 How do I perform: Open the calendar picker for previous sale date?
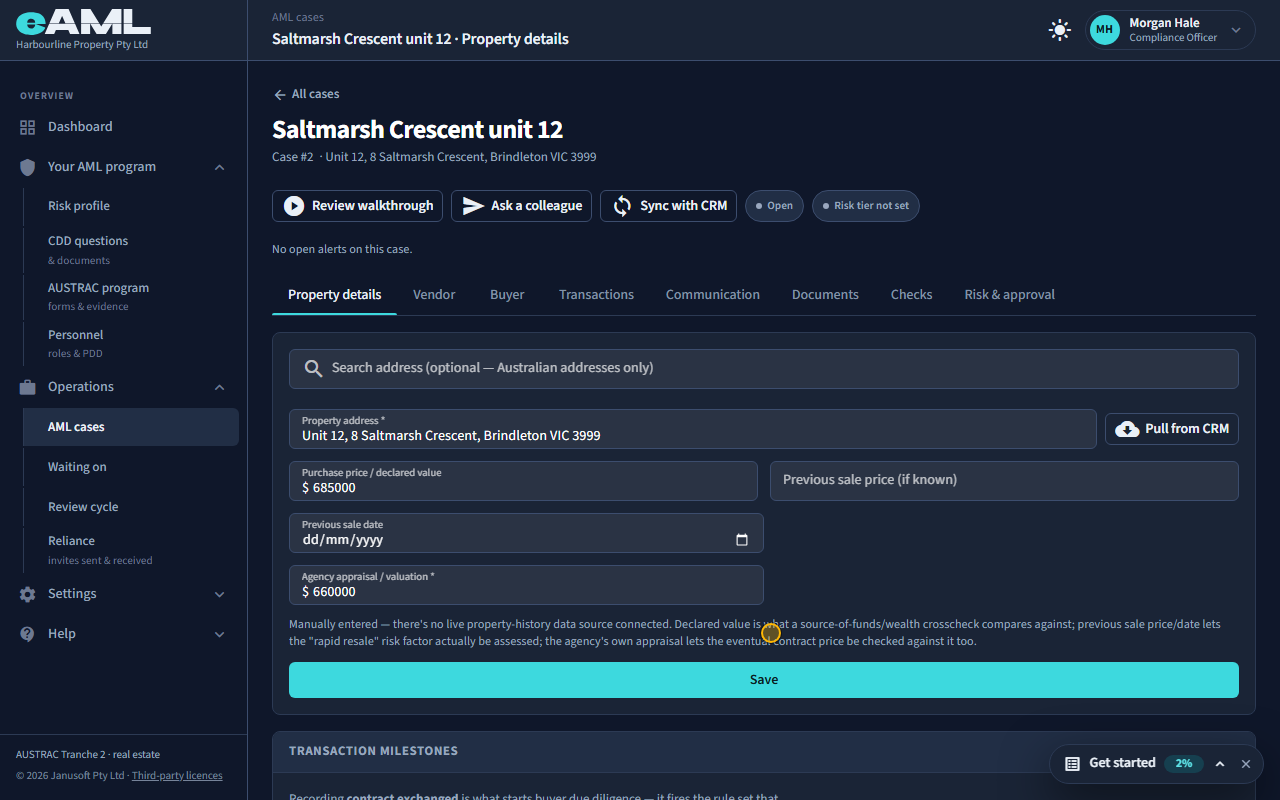tap(742, 540)
